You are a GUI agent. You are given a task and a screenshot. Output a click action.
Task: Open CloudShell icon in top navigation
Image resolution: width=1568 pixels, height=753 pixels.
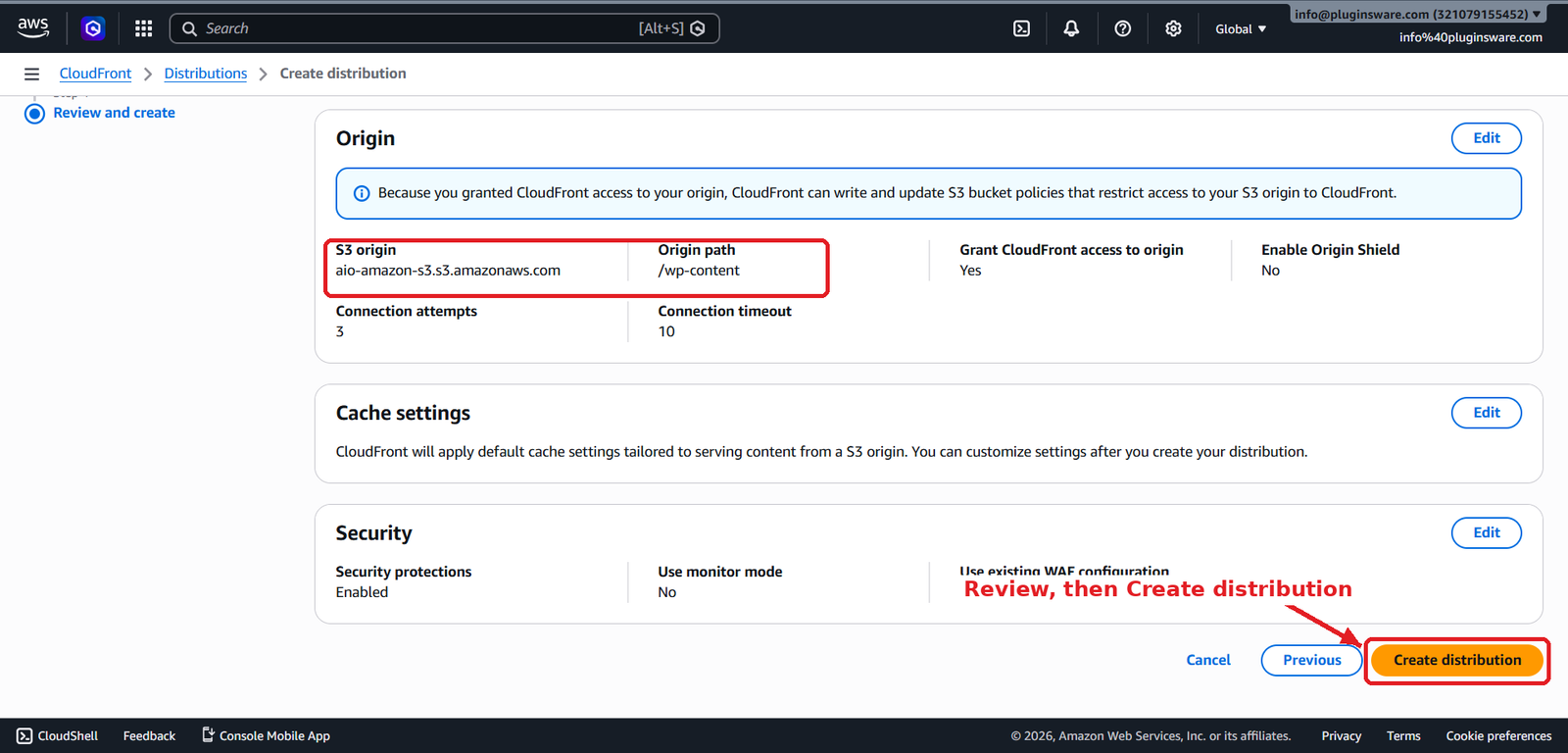click(x=1021, y=28)
